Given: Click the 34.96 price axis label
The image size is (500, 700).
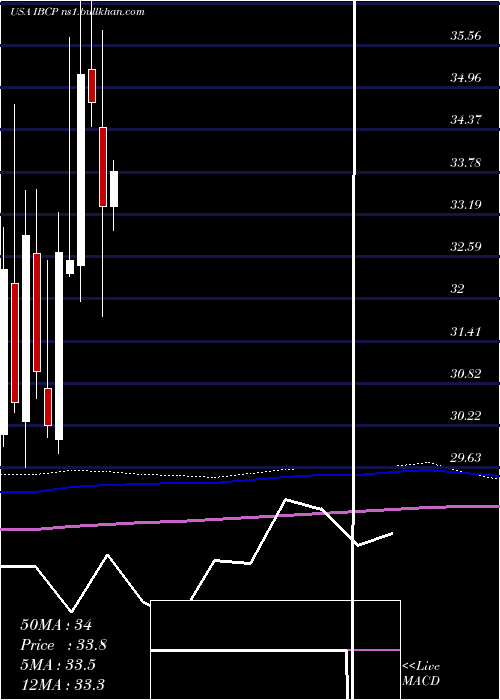Looking at the screenshot, I should pos(466,78).
